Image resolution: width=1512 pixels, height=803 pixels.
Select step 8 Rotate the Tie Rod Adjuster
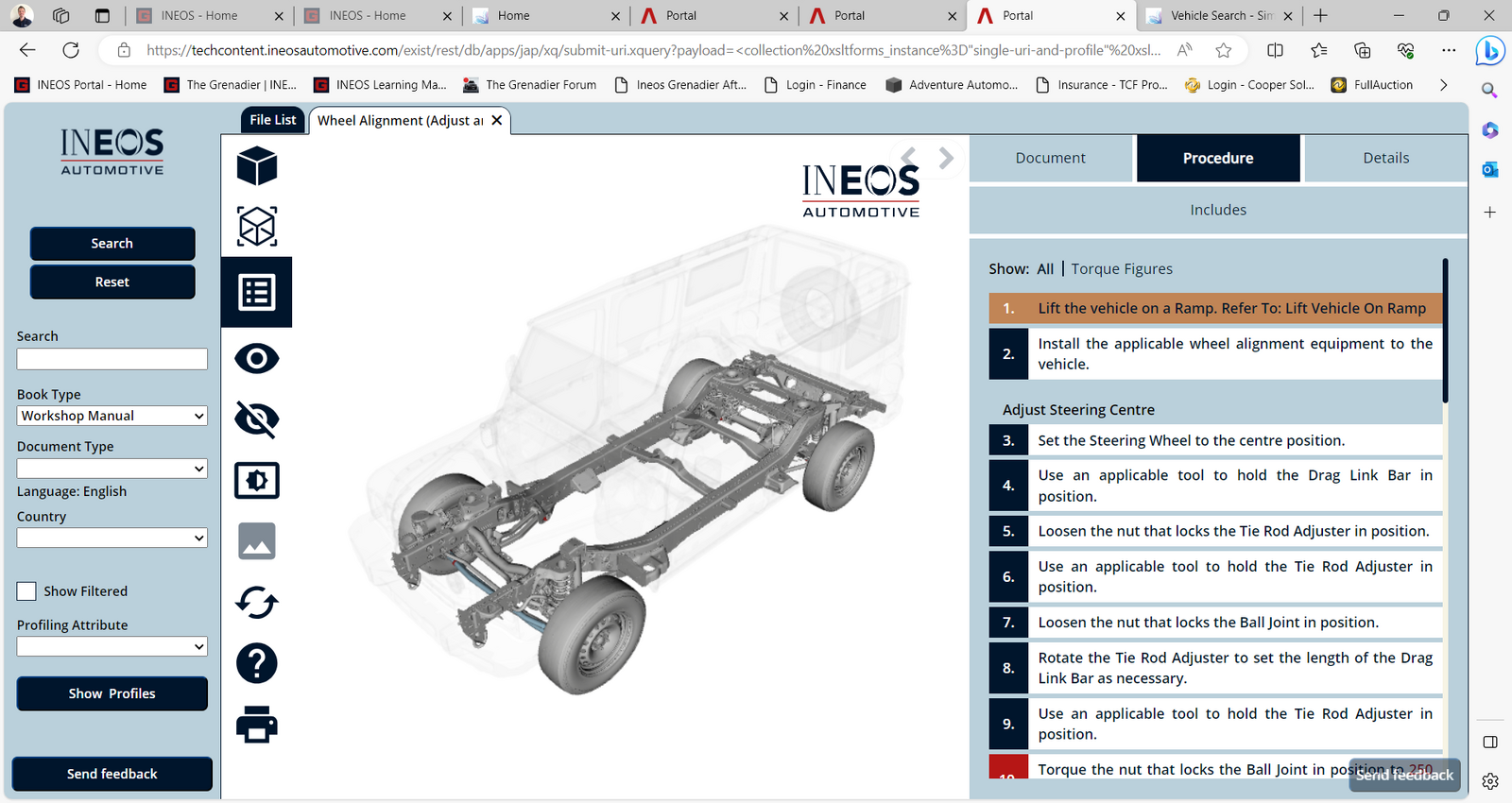[1215, 668]
